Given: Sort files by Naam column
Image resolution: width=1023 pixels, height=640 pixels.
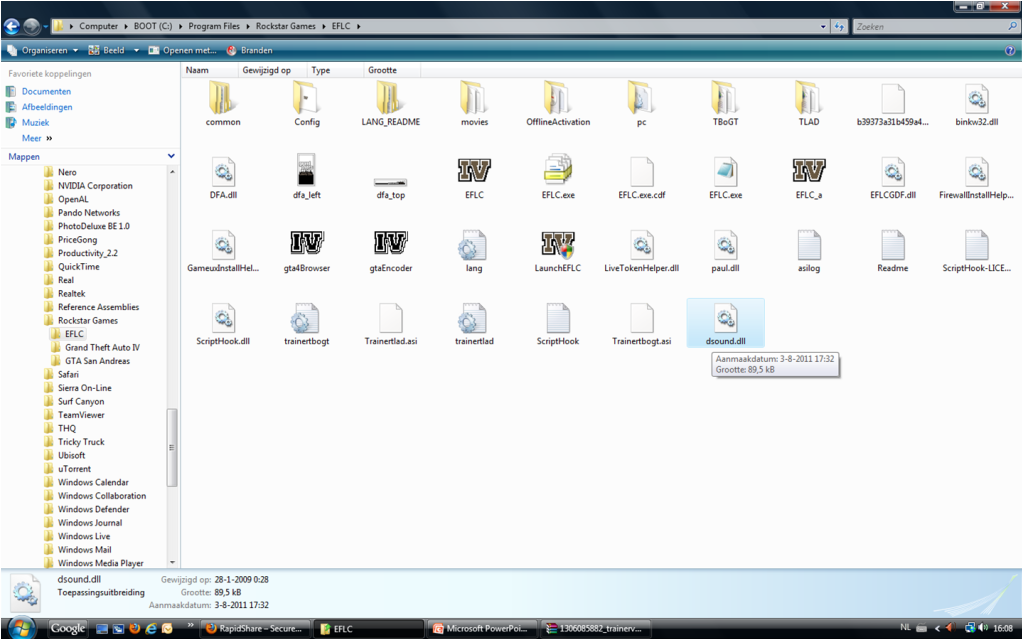Looking at the screenshot, I should (x=209, y=70).
